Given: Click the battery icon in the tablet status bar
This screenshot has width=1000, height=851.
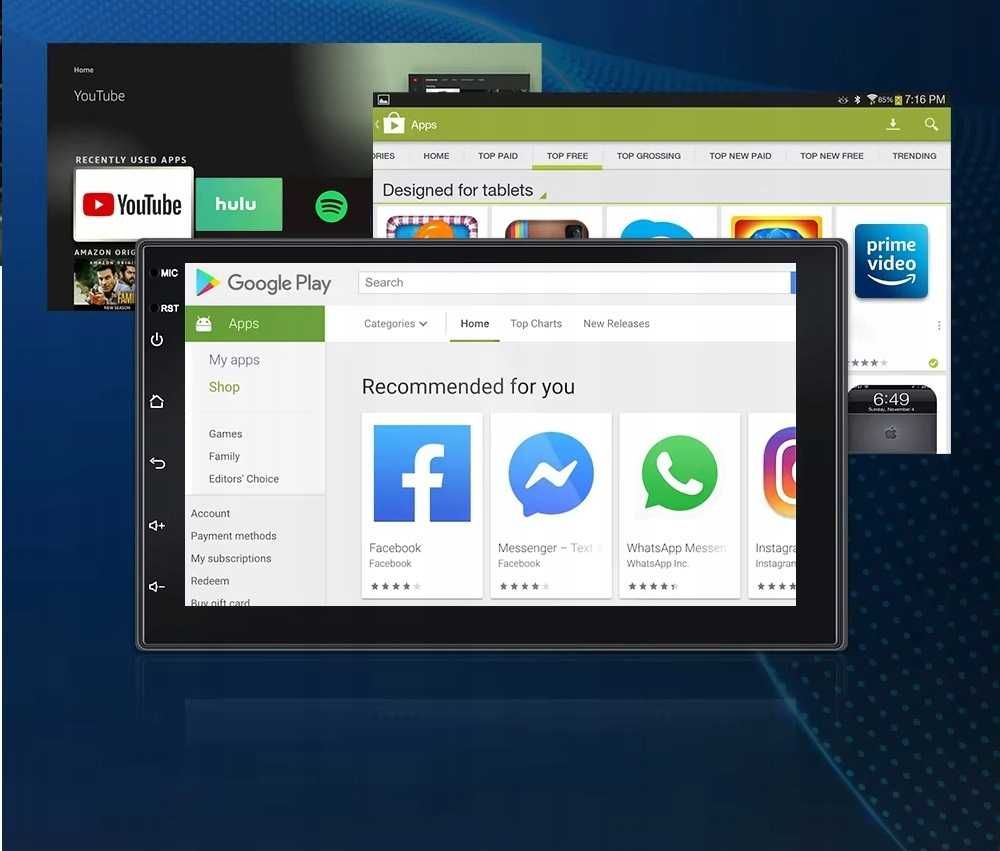Looking at the screenshot, I should point(898,100).
